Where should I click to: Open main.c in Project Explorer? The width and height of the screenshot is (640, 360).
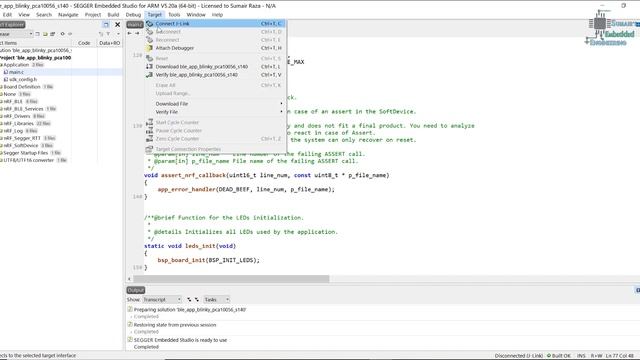point(16,72)
